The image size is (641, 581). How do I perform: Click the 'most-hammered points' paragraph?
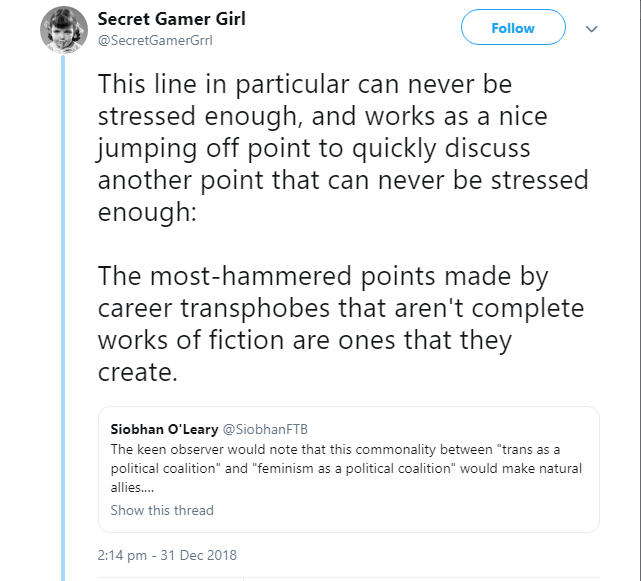341,323
